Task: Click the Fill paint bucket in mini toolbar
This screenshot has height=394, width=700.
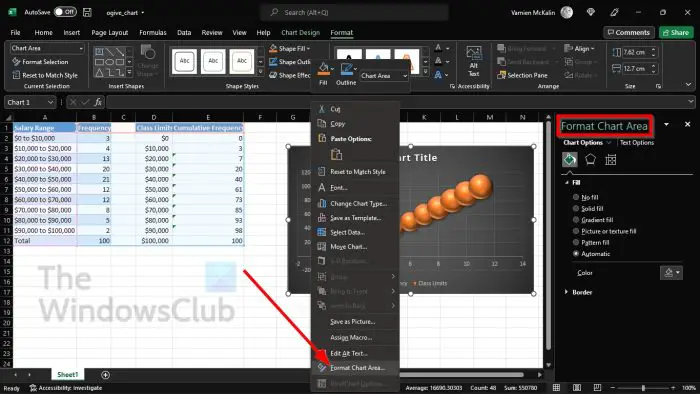Action: [x=323, y=74]
